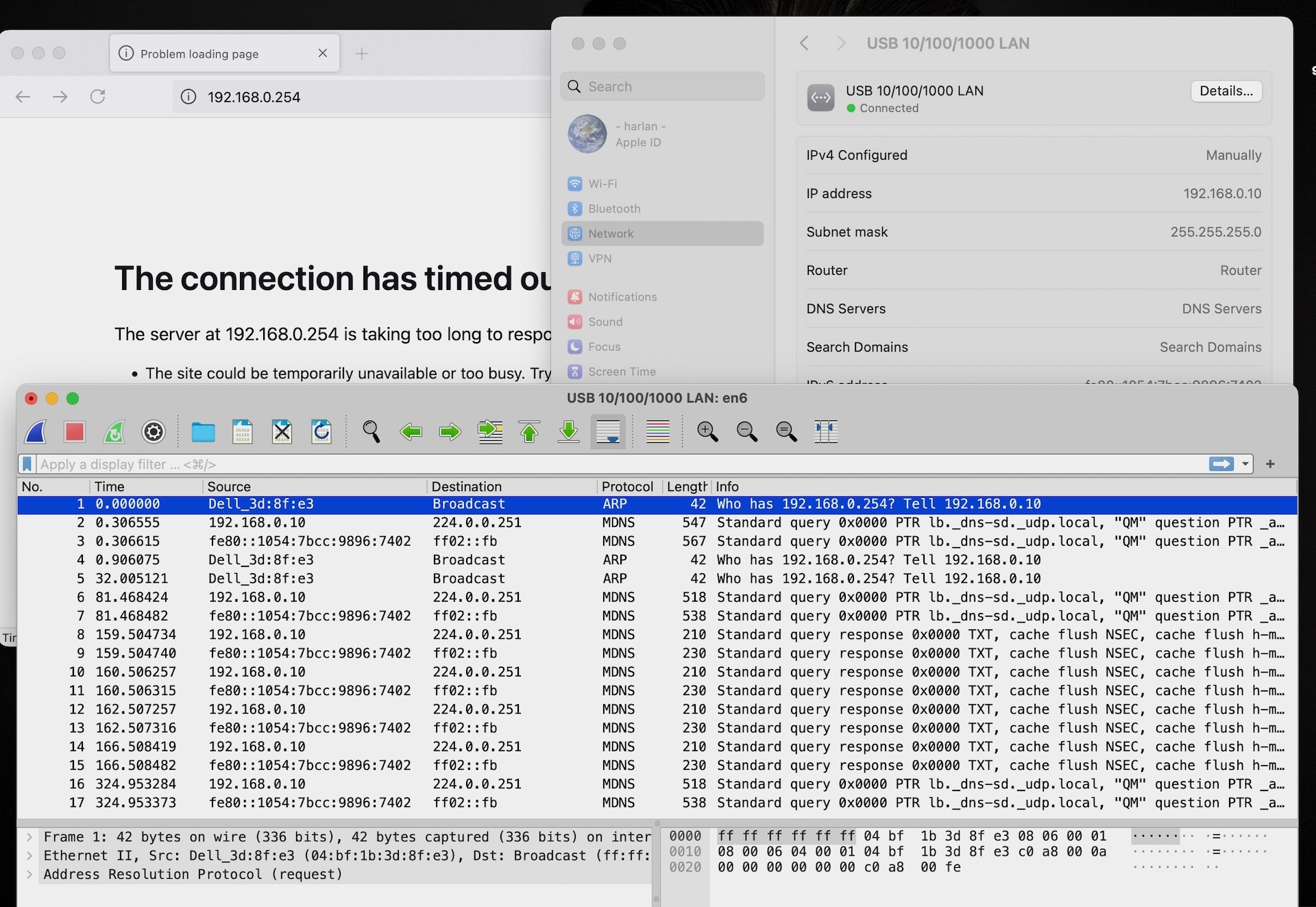Reload the browser page
This screenshot has width=1316, height=907.
coord(98,97)
